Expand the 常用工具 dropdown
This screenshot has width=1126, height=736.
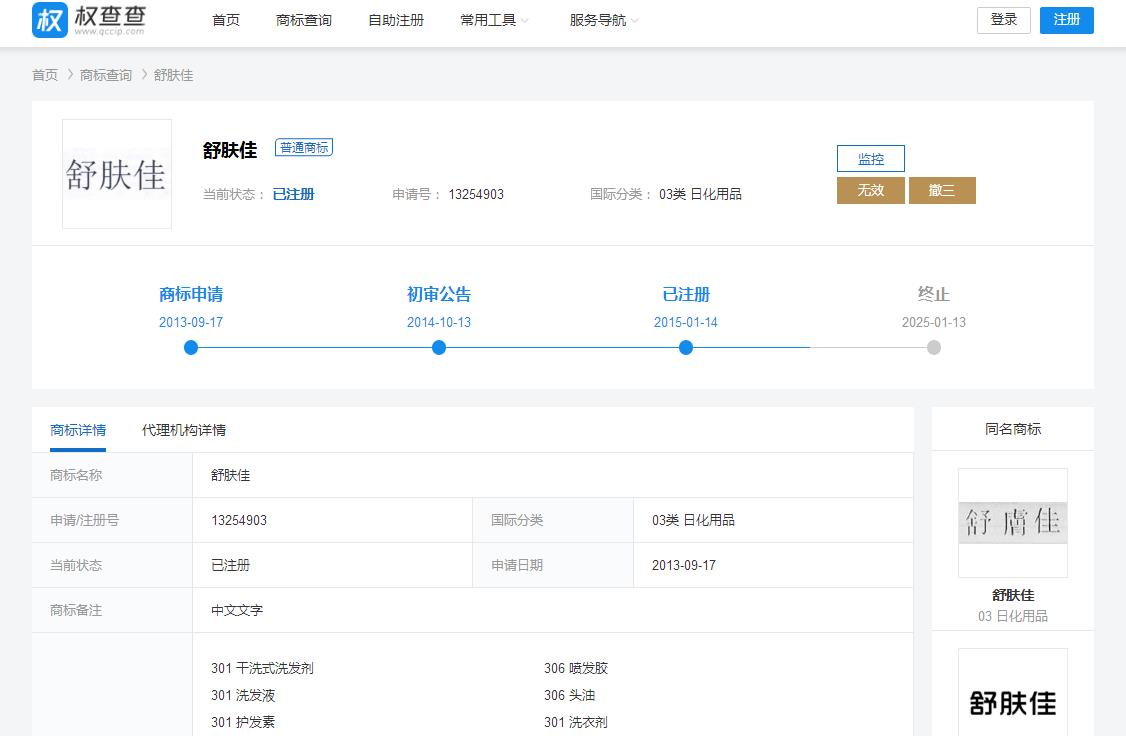pyautogui.click(x=494, y=20)
